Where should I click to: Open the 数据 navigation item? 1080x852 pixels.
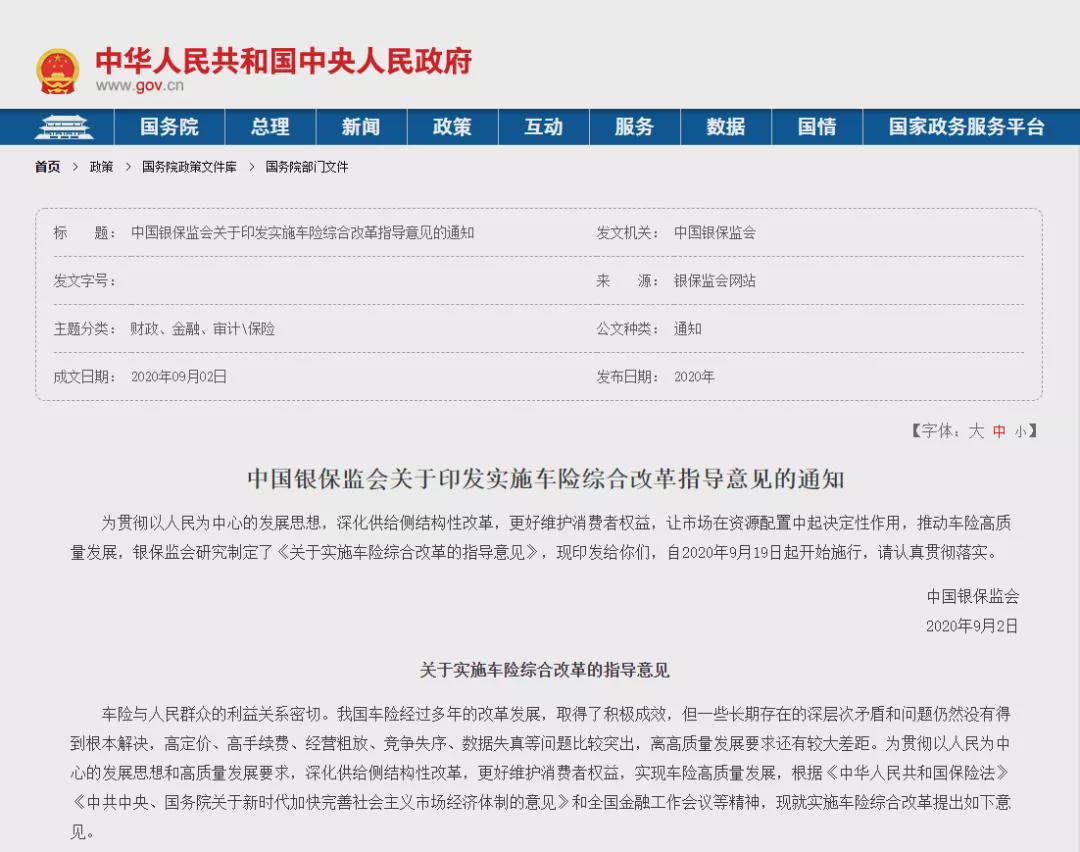pos(726,127)
